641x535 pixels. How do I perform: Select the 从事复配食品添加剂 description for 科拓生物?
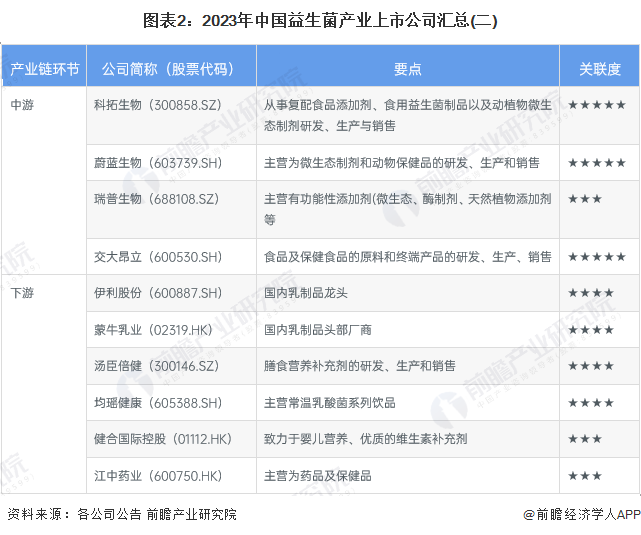point(408,115)
